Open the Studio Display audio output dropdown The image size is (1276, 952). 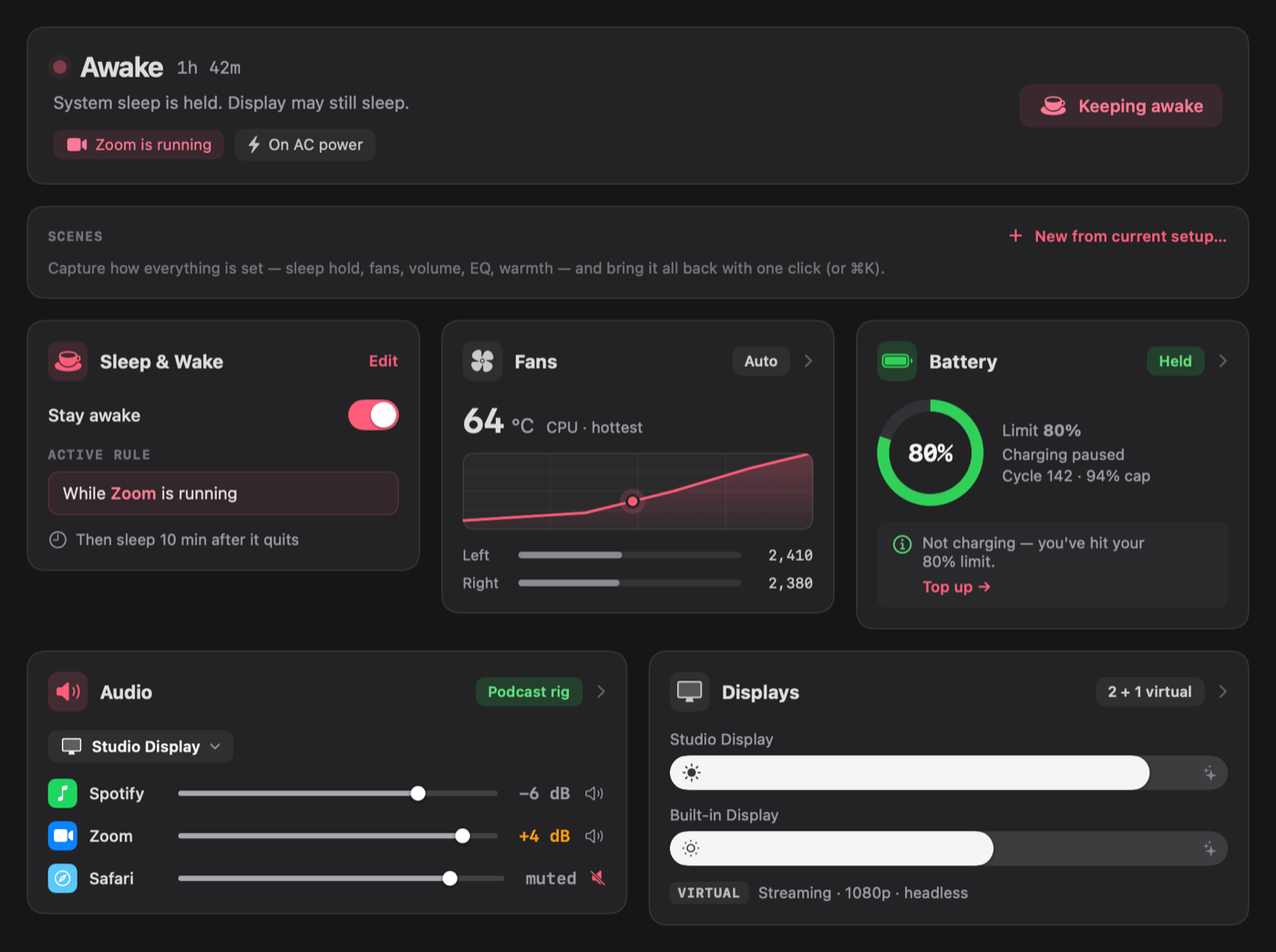pyautogui.click(x=140, y=746)
